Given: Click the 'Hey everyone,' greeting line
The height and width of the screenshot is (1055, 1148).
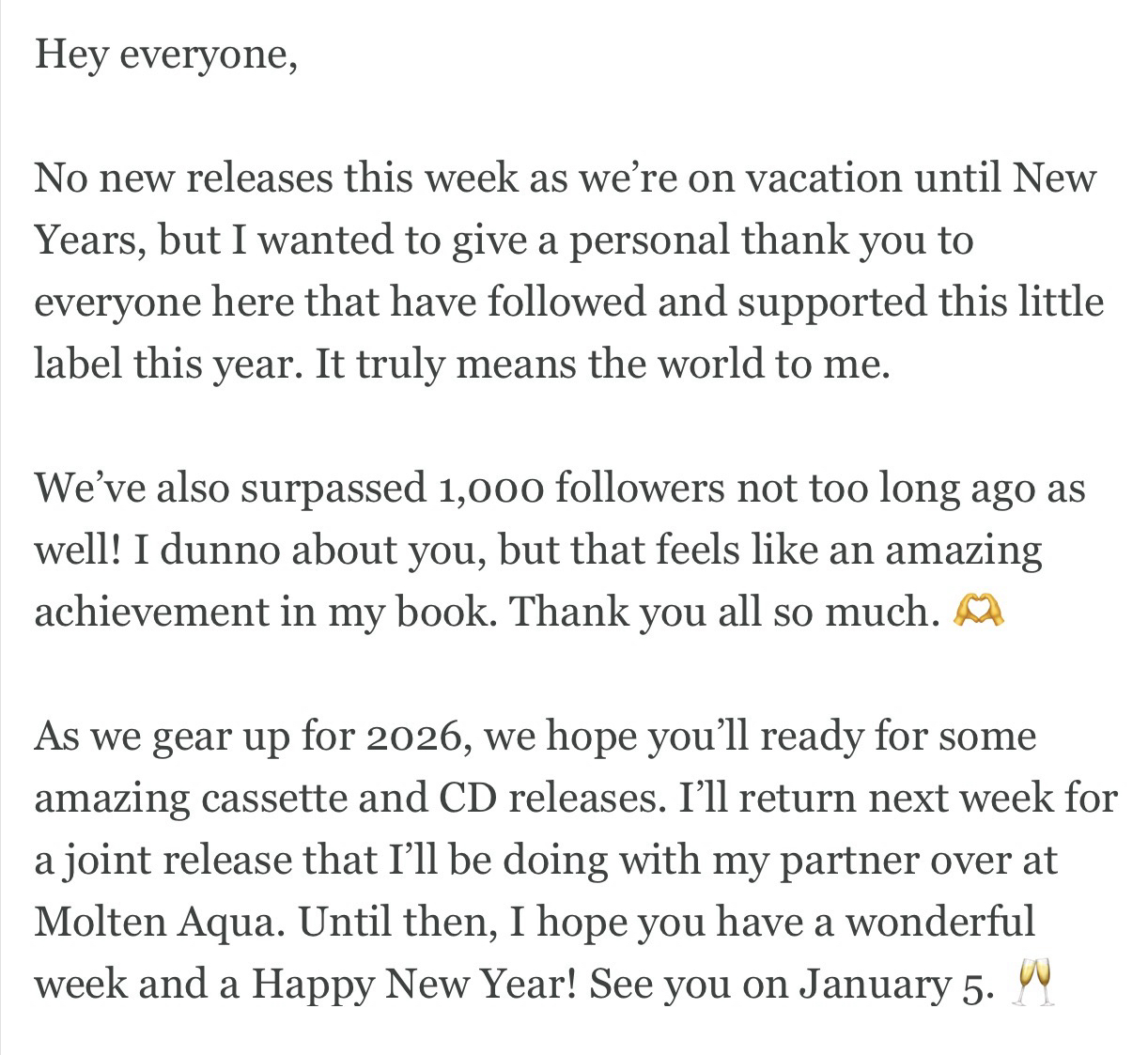Looking at the screenshot, I should [166, 54].
